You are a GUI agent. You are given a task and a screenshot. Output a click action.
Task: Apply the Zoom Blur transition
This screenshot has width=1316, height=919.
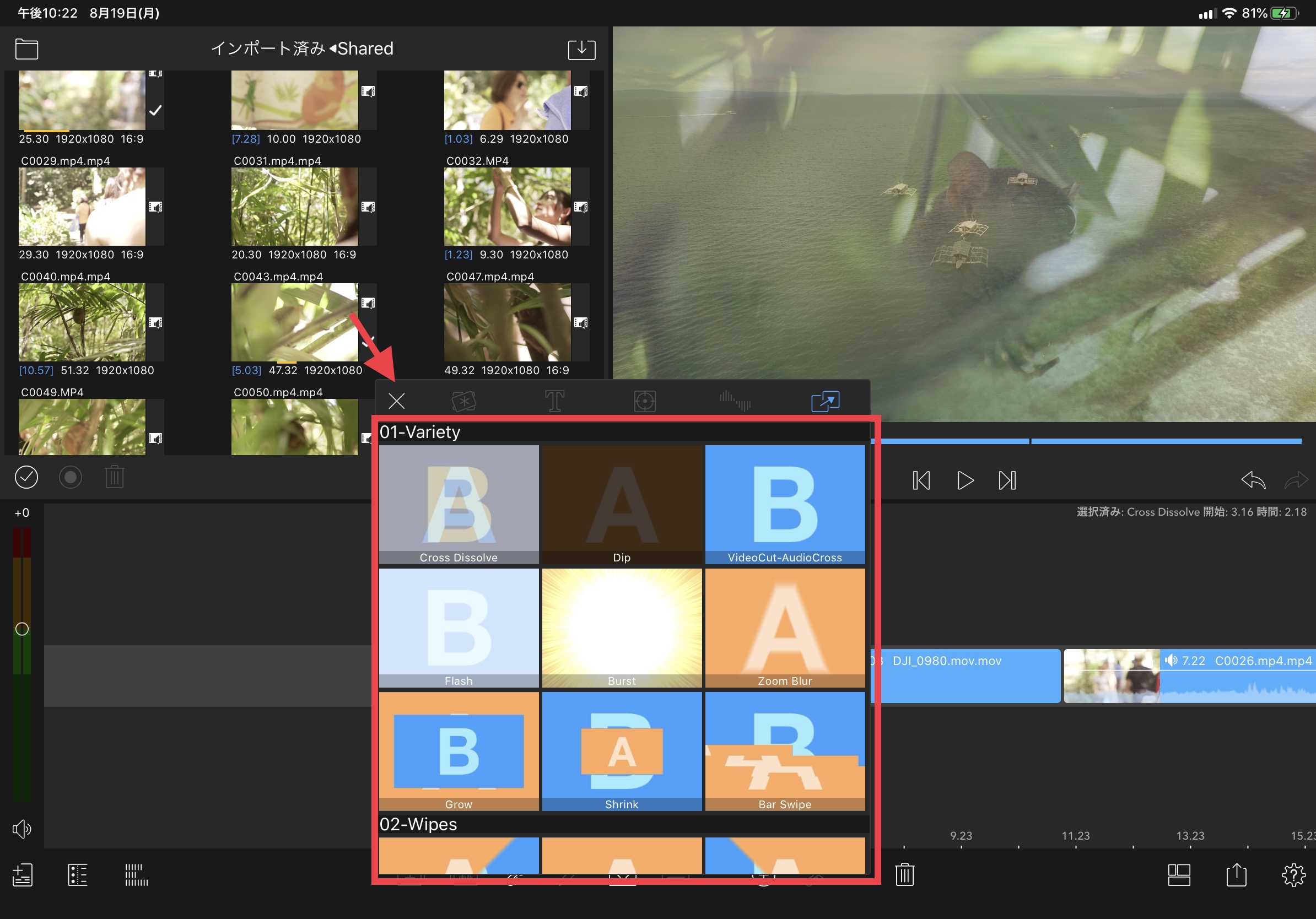click(785, 628)
